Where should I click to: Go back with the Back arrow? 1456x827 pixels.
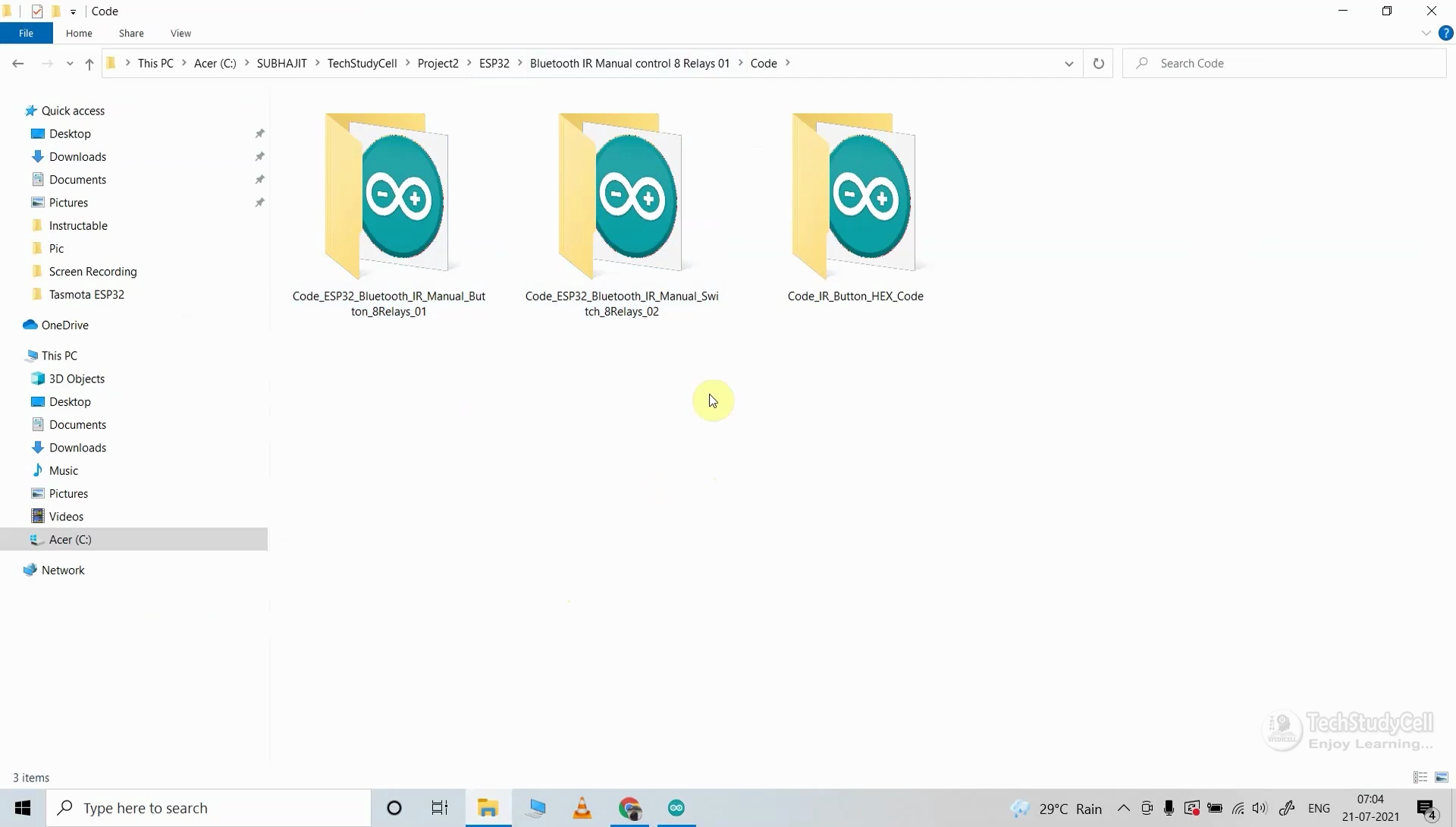pos(18,64)
